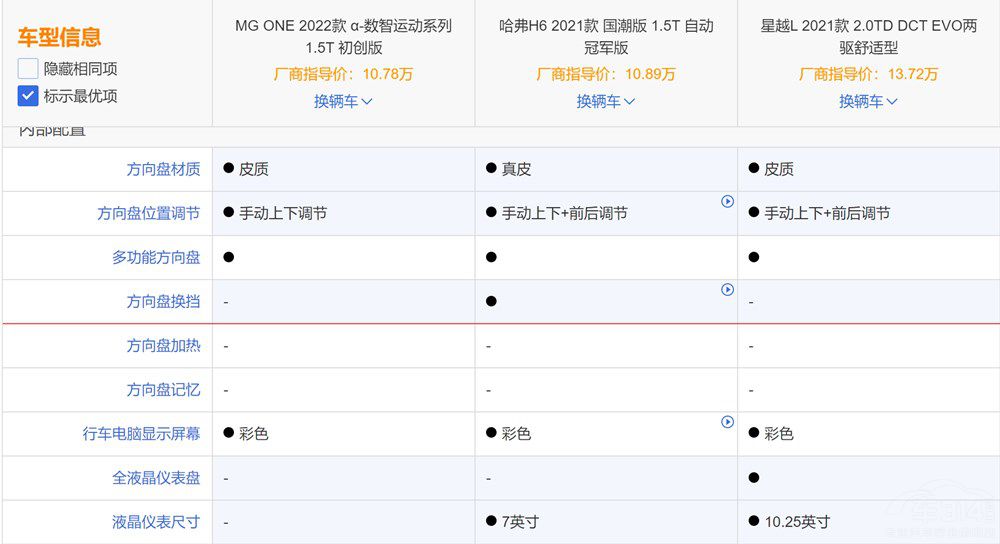Click the 全液晶仪表盘 row label
1000x544 pixels.
[x=156, y=478]
